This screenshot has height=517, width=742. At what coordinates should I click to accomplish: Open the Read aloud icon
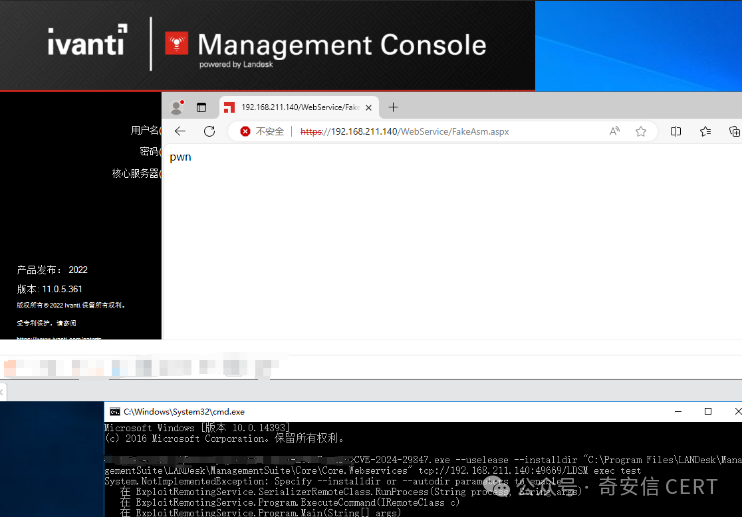click(614, 131)
